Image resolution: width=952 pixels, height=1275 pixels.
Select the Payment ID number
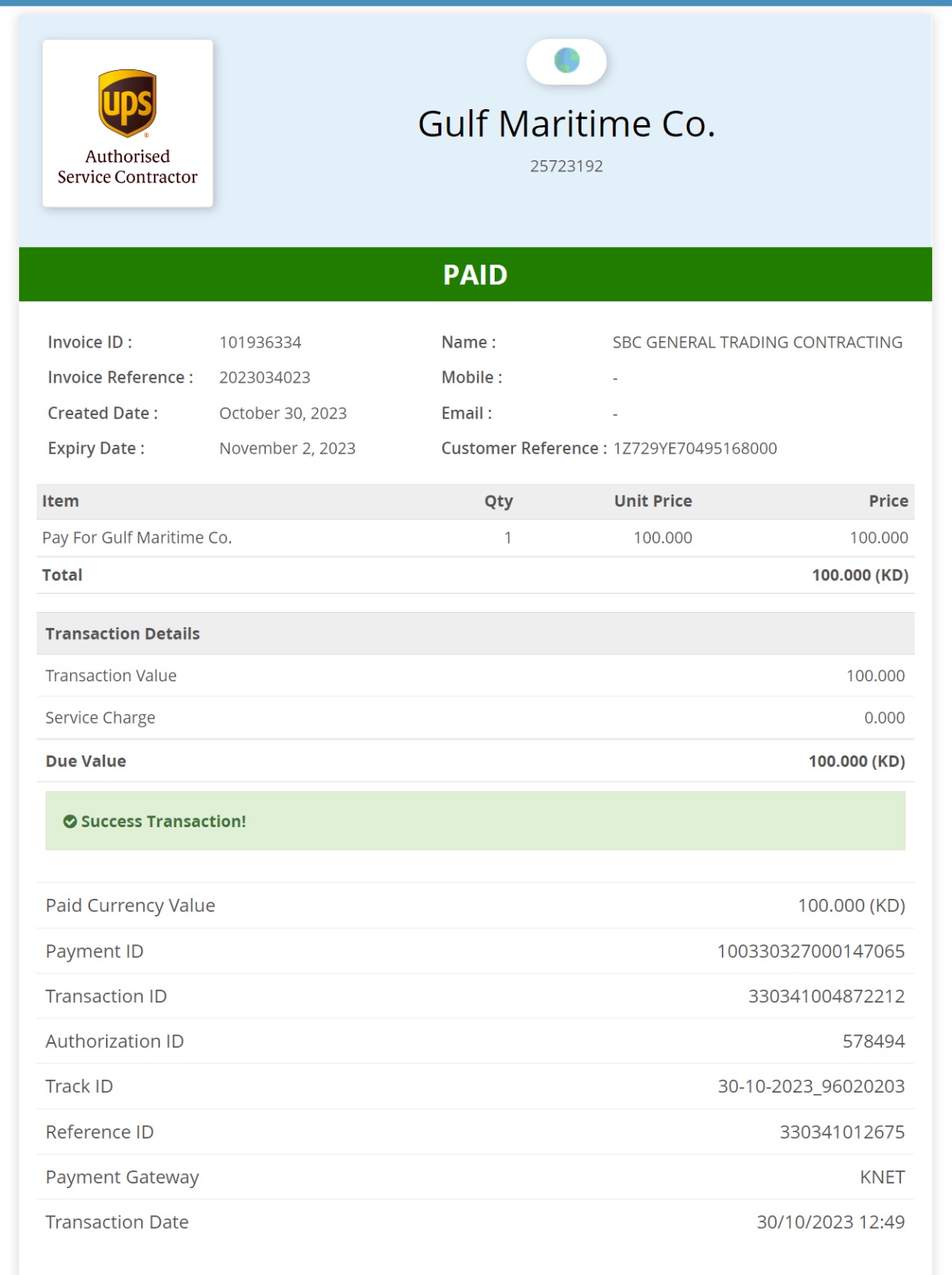click(810, 951)
